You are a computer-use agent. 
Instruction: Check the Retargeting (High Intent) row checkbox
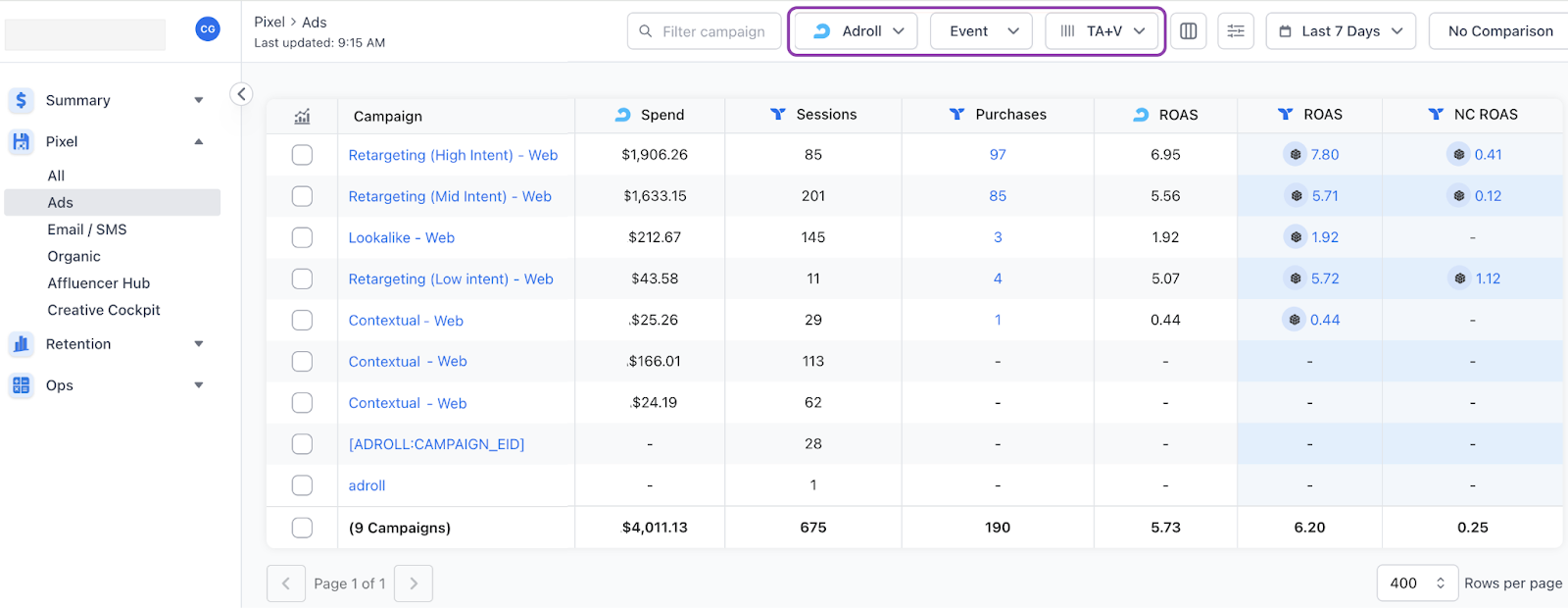(302, 155)
